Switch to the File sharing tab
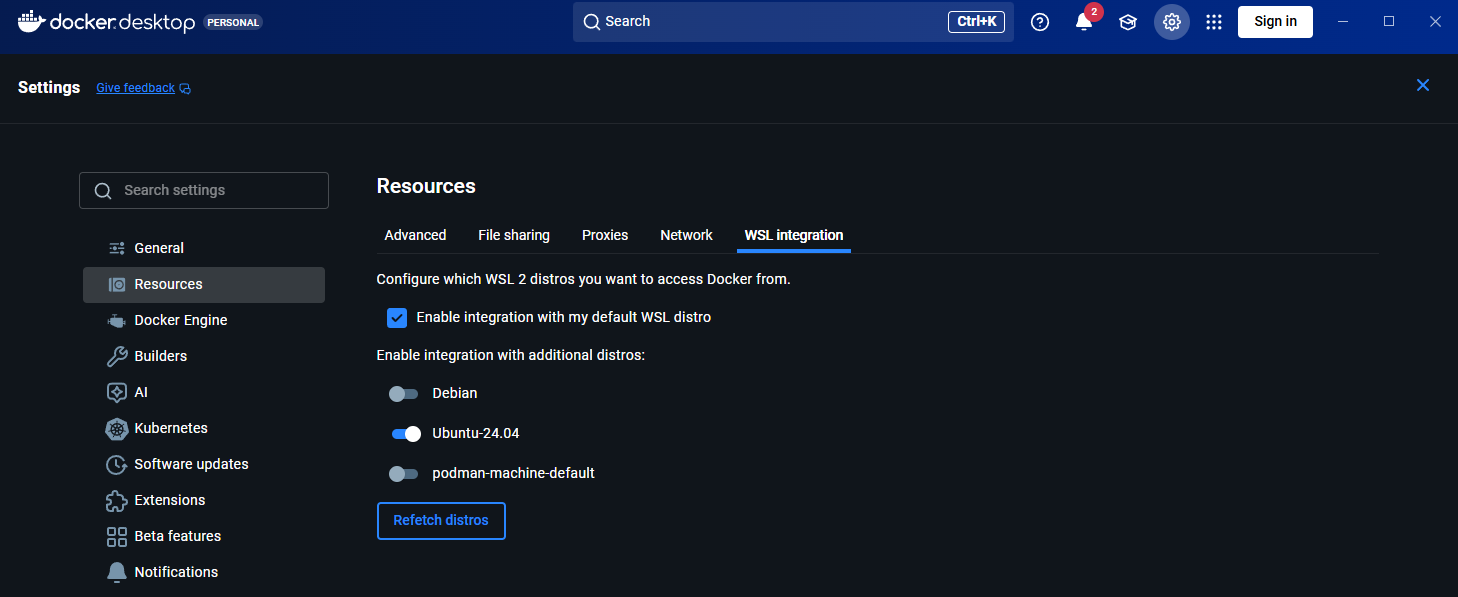Viewport: 1458px width, 597px height. coord(513,235)
